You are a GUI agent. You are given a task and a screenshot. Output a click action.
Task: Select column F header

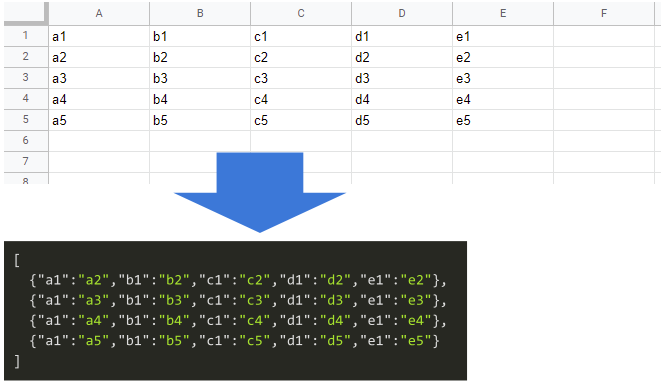(x=604, y=14)
